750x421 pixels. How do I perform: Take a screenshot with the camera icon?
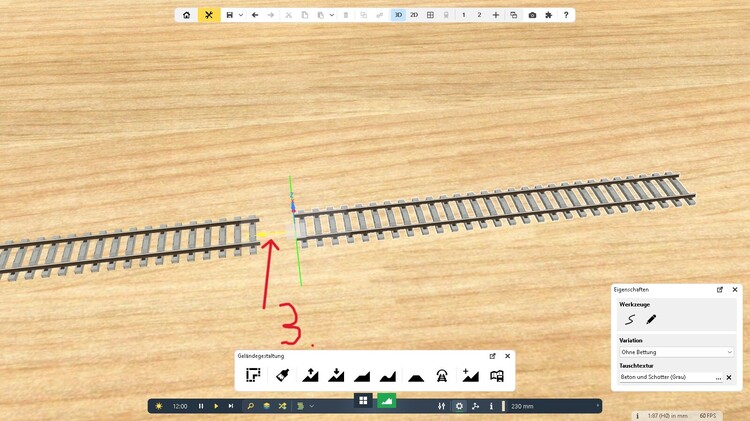[x=532, y=15]
